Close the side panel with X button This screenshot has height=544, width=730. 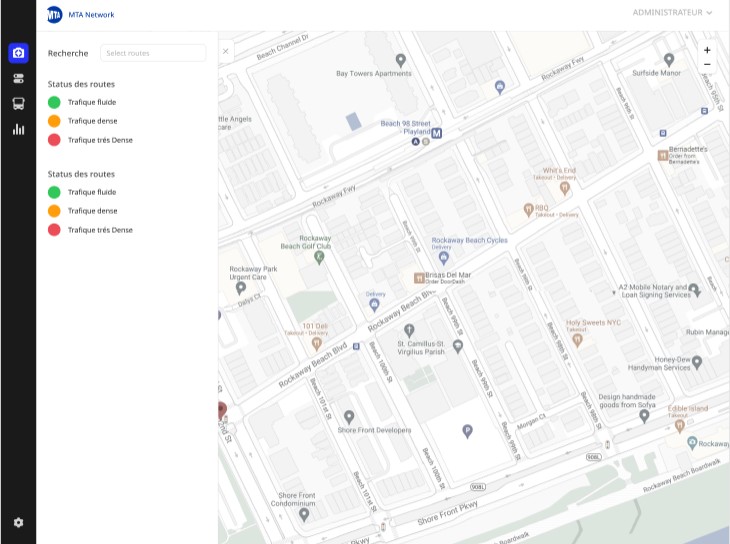point(225,51)
